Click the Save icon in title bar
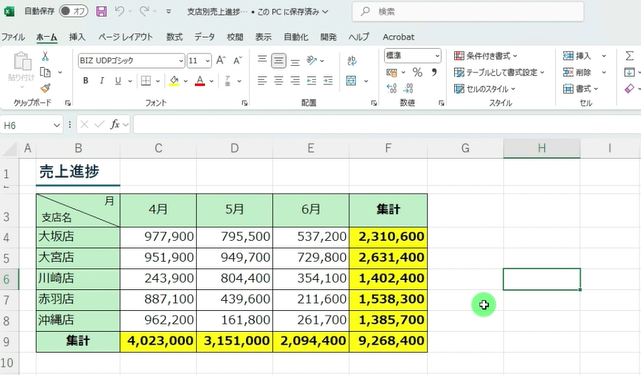This screenshot has width=641, height=375. [x=101, y=11]
